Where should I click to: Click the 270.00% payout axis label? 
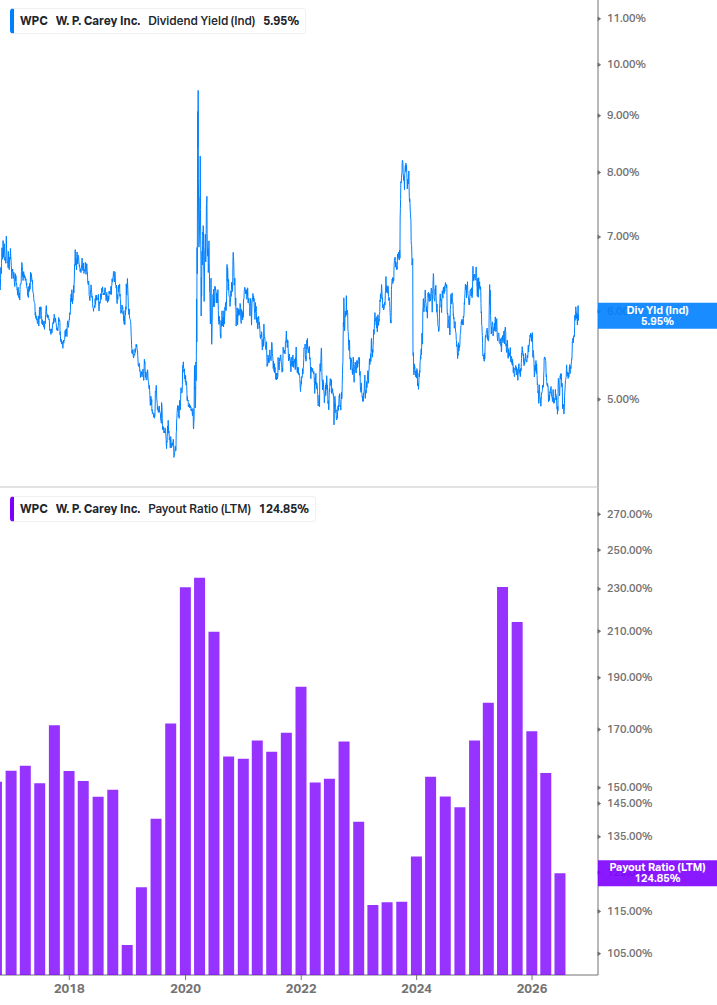(x=629, y=514)
